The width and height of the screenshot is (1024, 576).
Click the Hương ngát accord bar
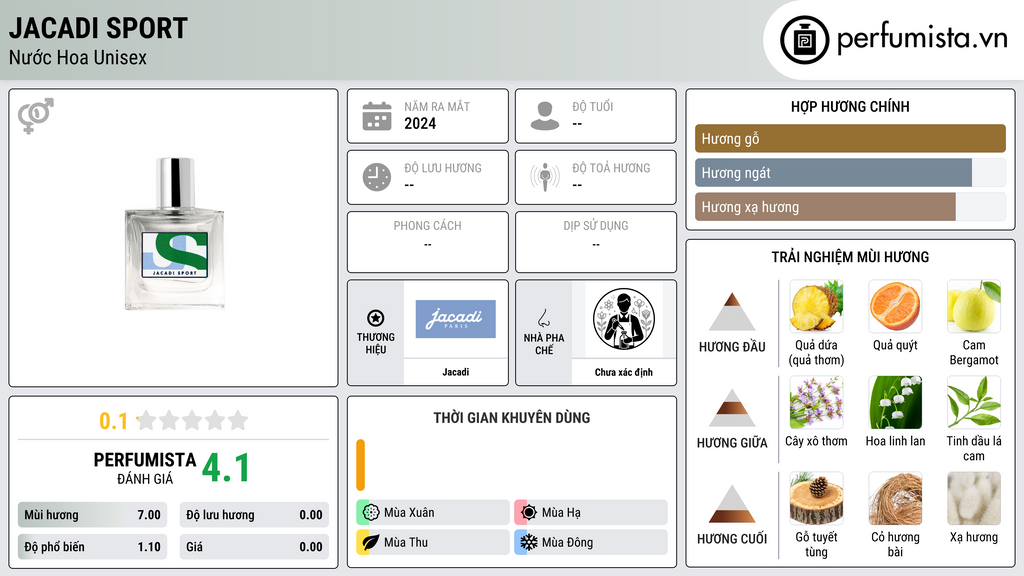(x=850, y=172)
